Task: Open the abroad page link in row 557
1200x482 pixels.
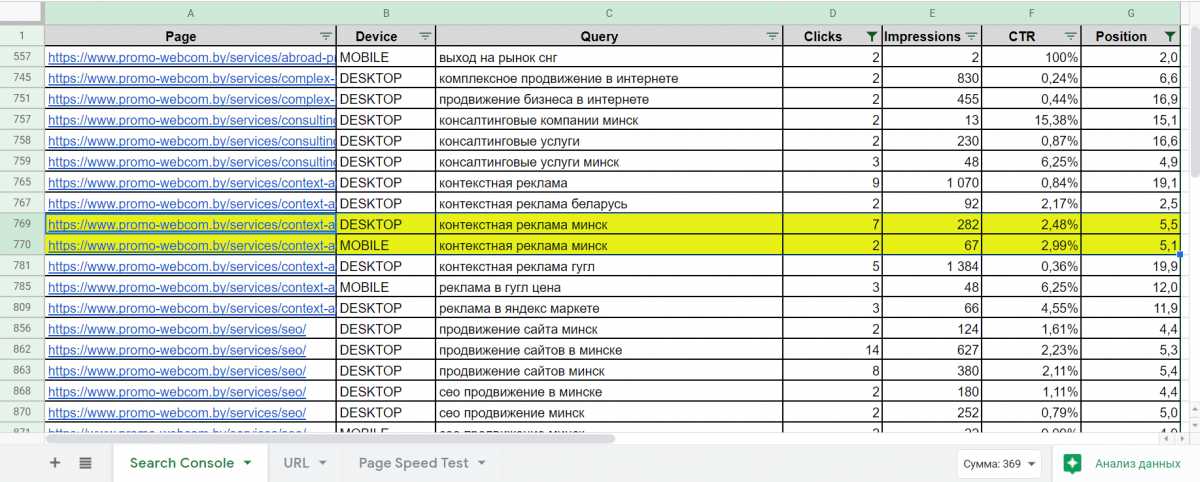Action: tap(190, 58)
